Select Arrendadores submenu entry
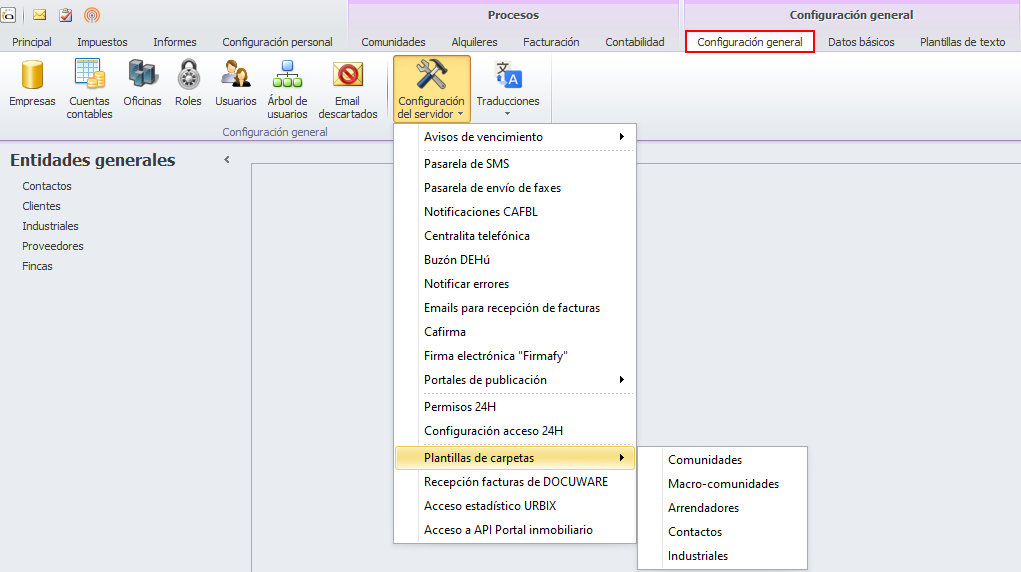 pos(723,508)
